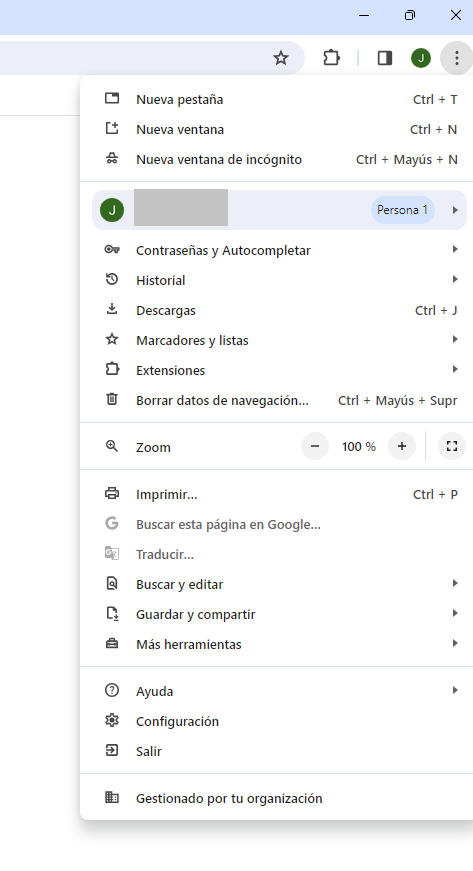473x871 pixels.
Task: Select Imprimir from the menu
Action: (x=276, y=494)
